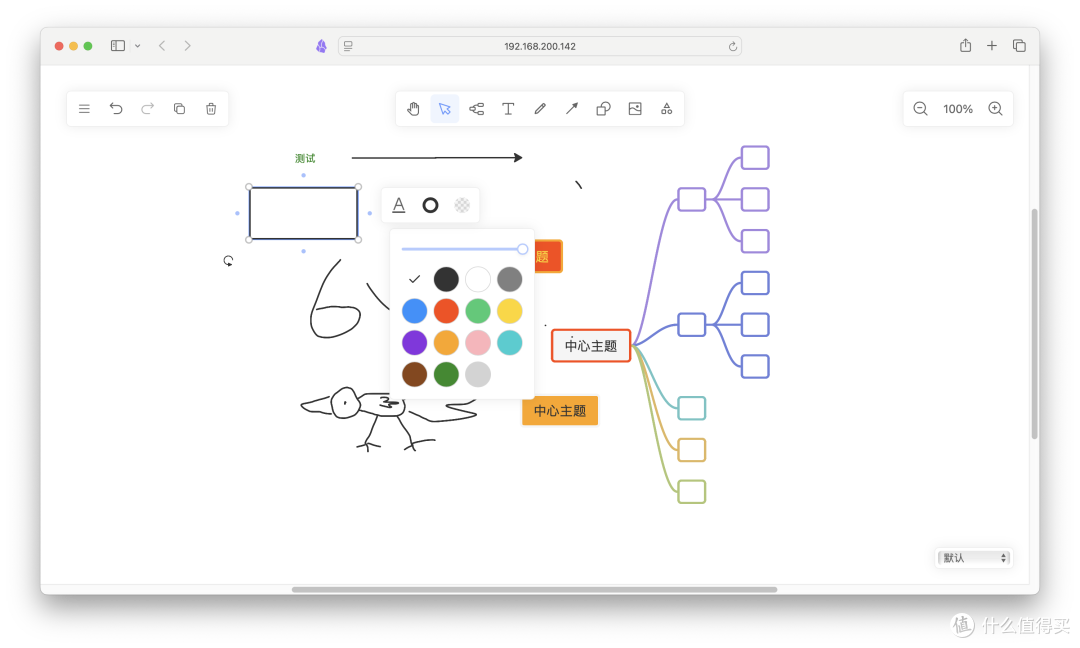This screenshot has width=1080, height=648.
Task: Select the Pencil drawing tool
Action: point(540,108)
